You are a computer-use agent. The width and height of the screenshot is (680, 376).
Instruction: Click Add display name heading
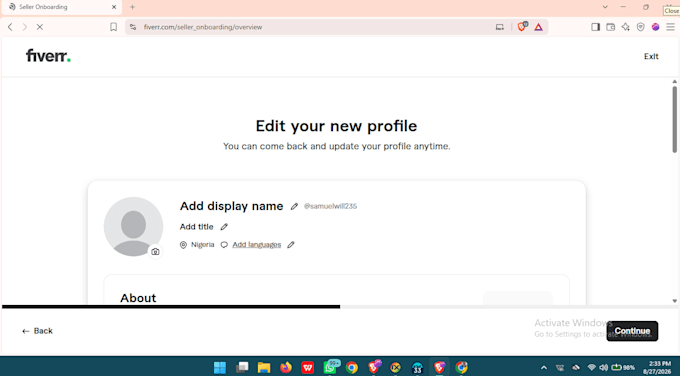(x=232, y=206)
